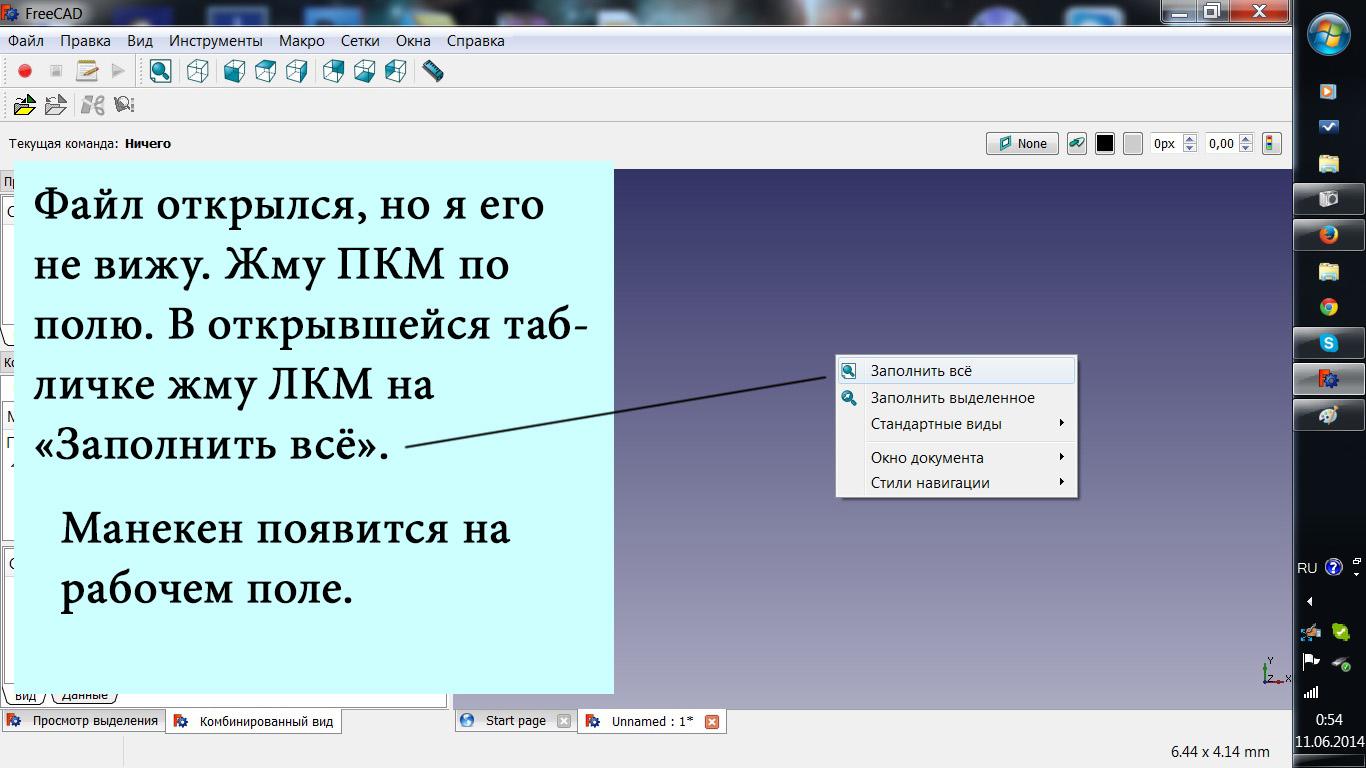Click the 0,00 text size field

[1222, 144]
